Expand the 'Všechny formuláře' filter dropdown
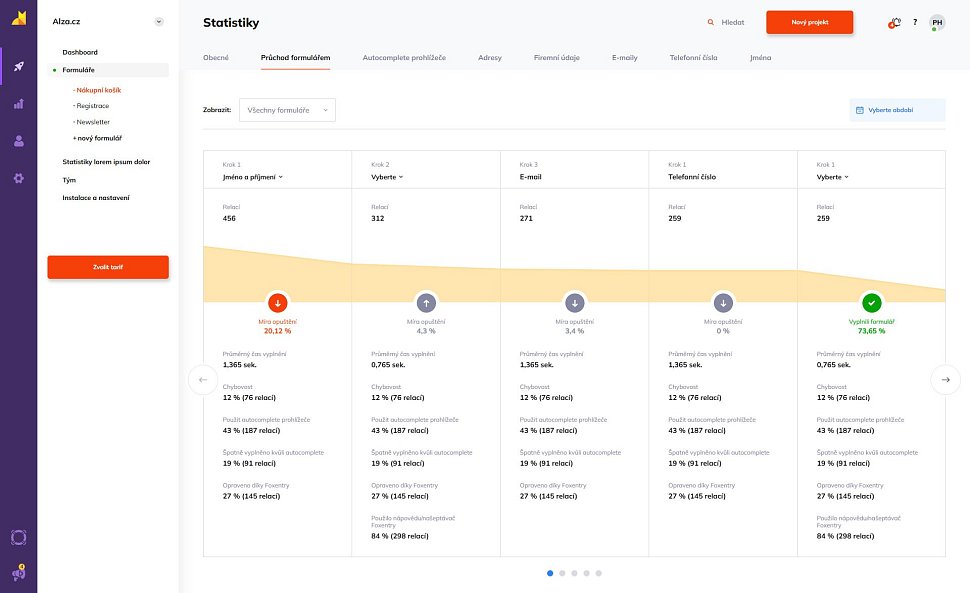The image size is (970, 593). coord(287,109)
